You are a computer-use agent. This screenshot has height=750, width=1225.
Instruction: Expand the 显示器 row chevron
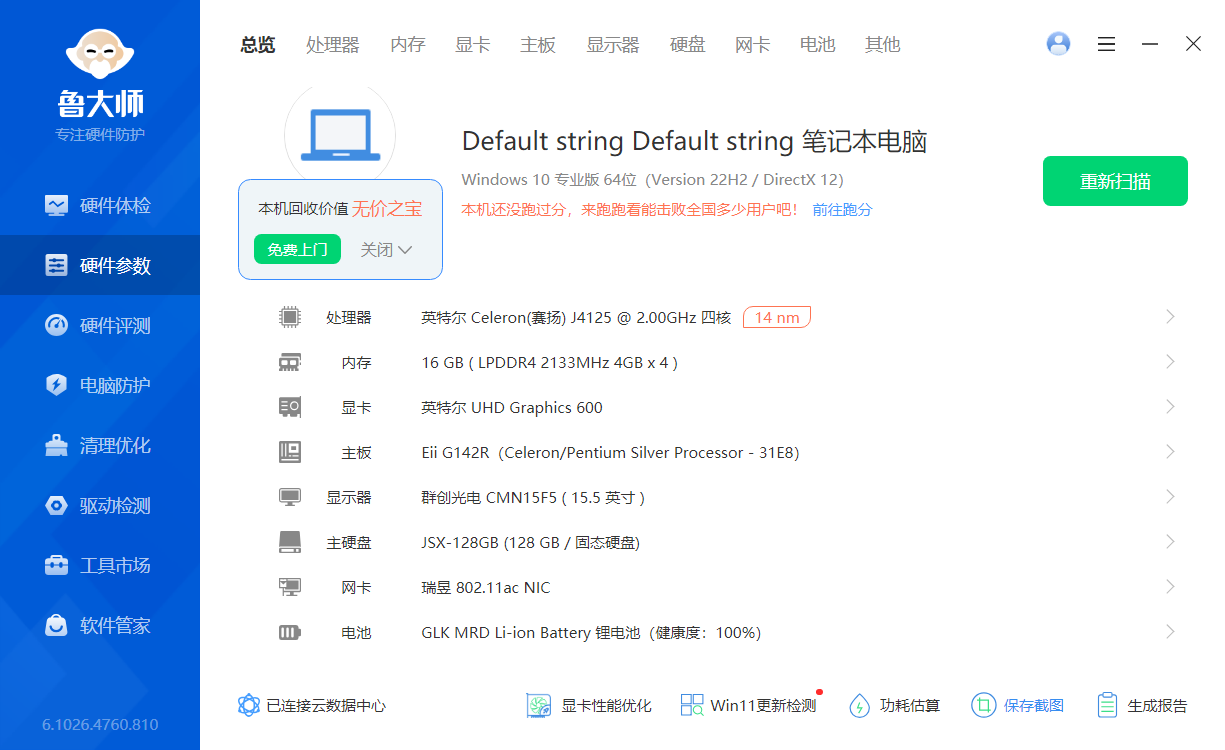1170,497
